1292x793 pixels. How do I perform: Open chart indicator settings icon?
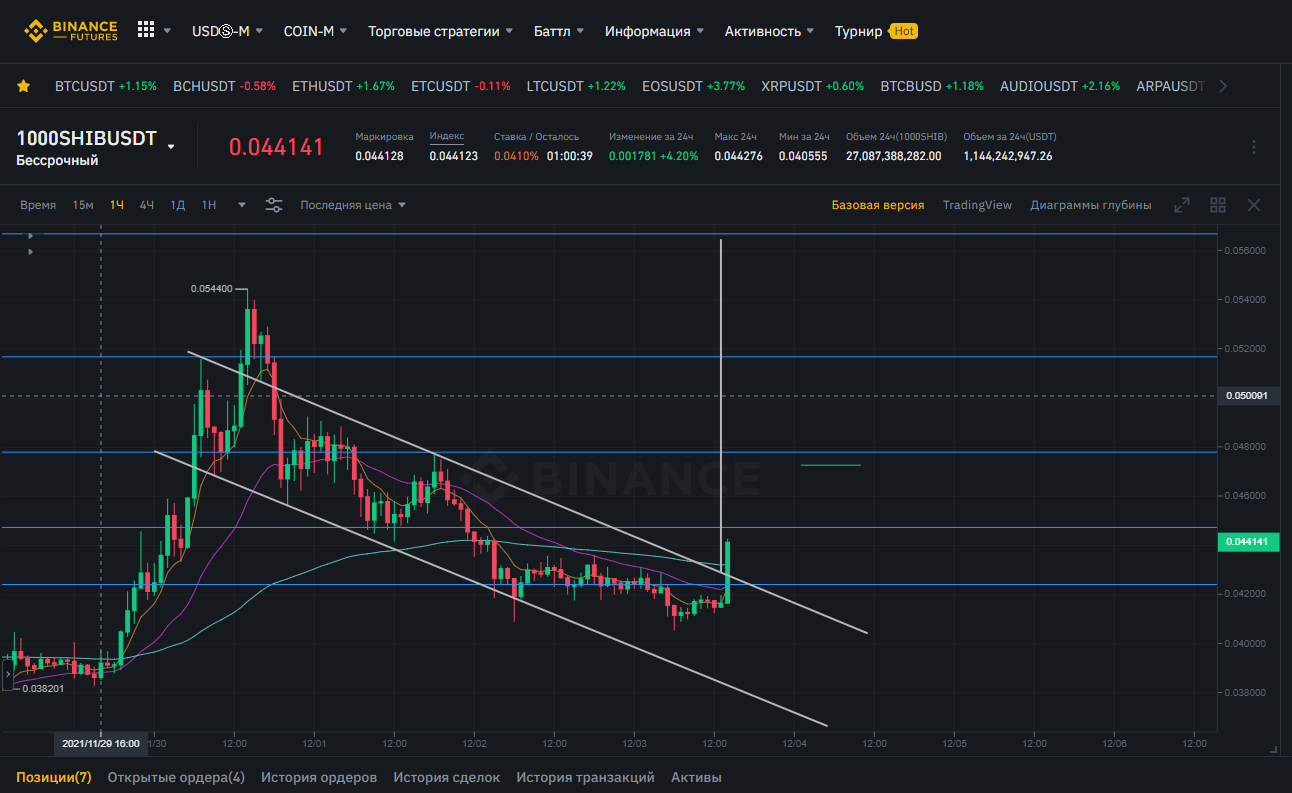(x=274, y=205)
